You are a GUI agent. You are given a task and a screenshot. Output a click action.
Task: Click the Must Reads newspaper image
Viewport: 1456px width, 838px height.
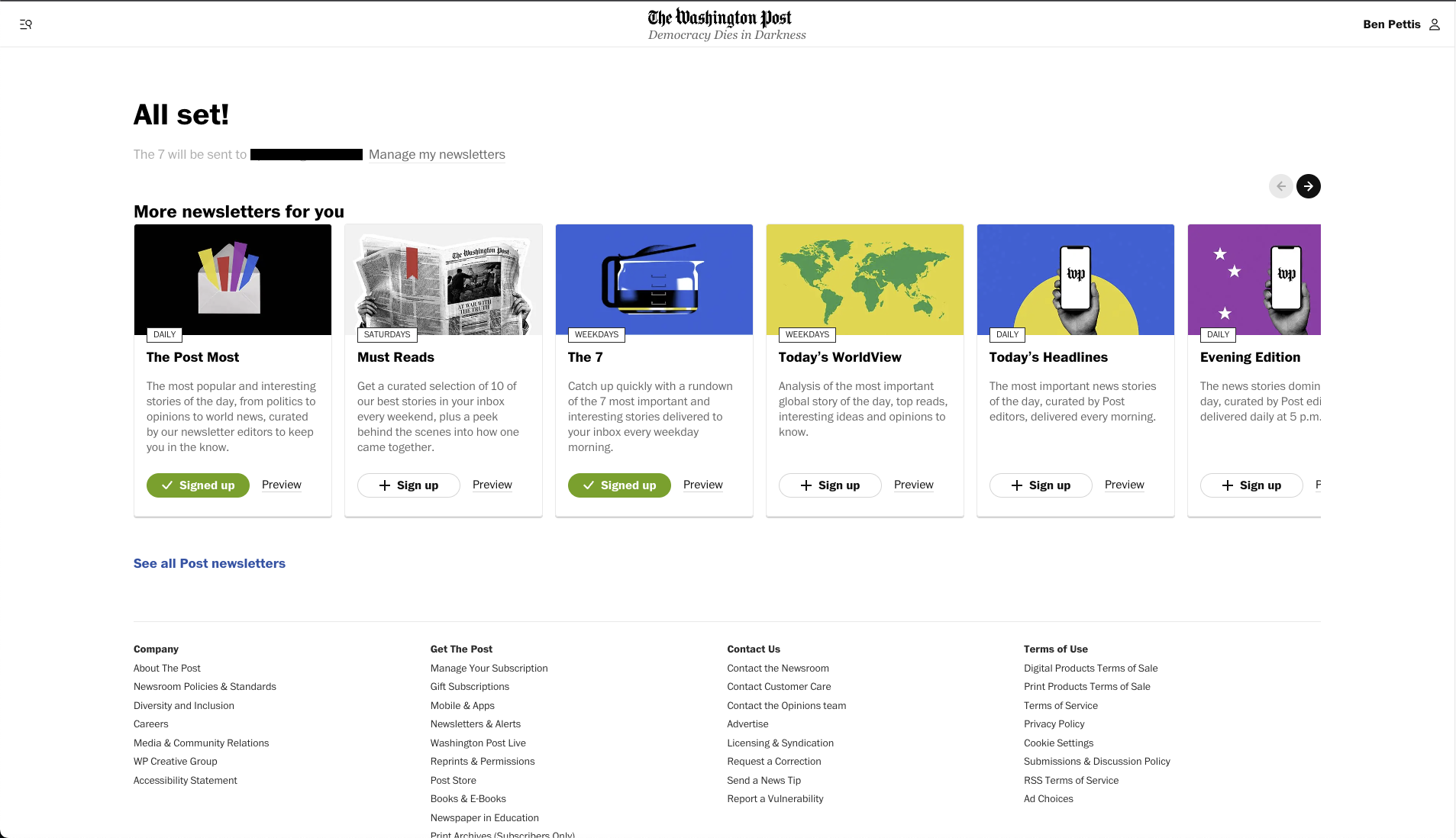click(443, 279)
